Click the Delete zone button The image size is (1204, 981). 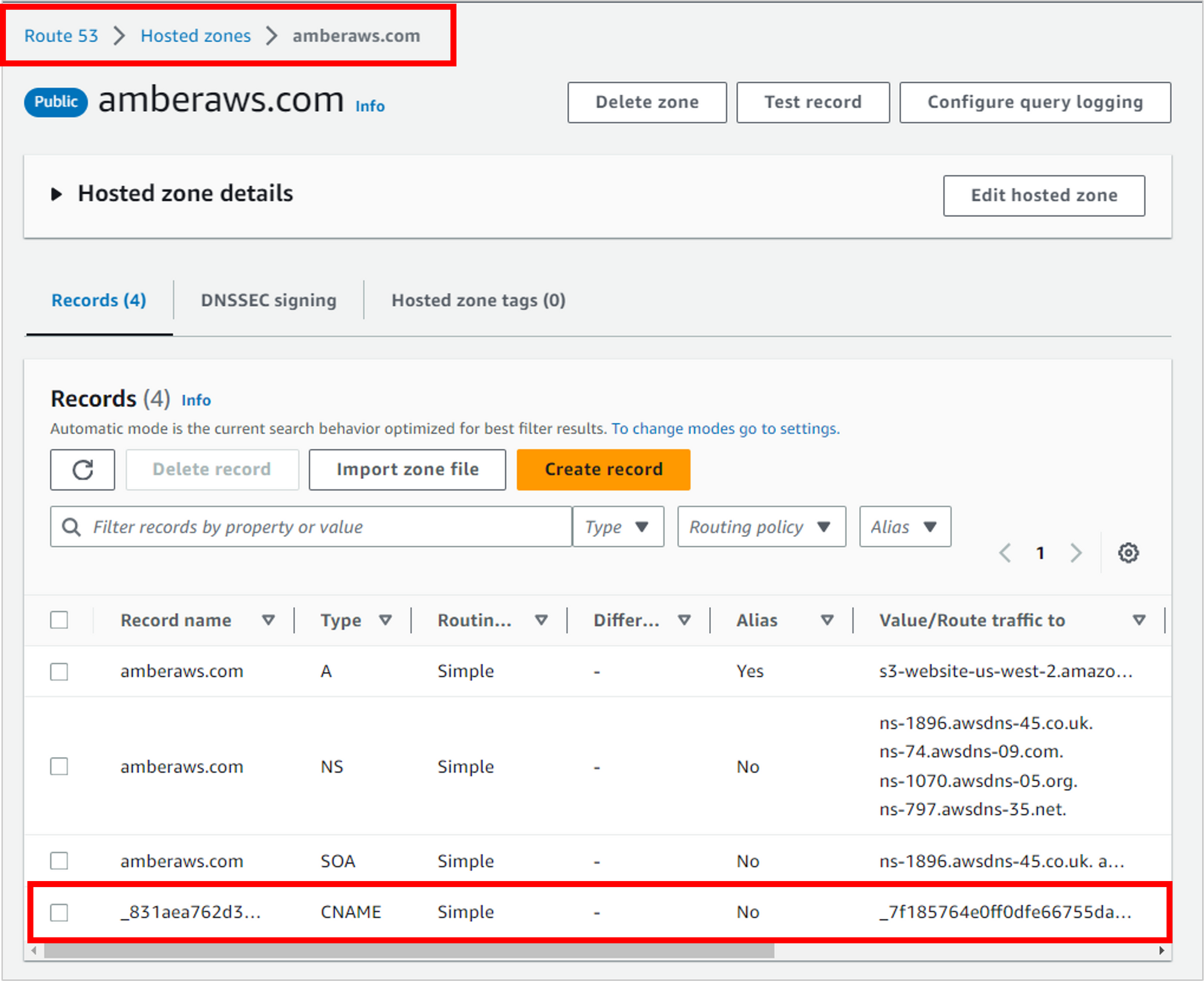click(647, 102)
